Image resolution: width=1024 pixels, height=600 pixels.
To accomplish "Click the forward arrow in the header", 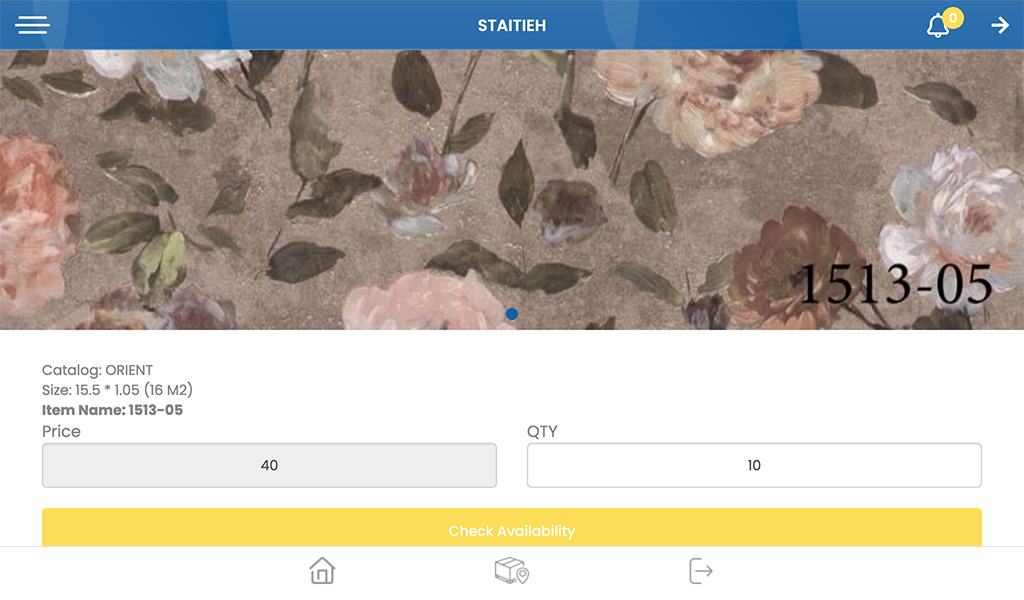I will [x=1000, y=25].
